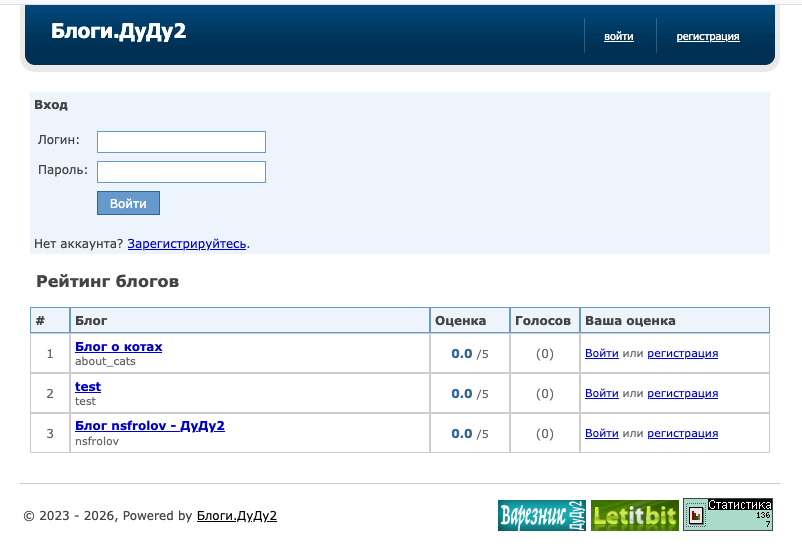
Task: Open the green Letitbit banner
Action: click(635, 515)
